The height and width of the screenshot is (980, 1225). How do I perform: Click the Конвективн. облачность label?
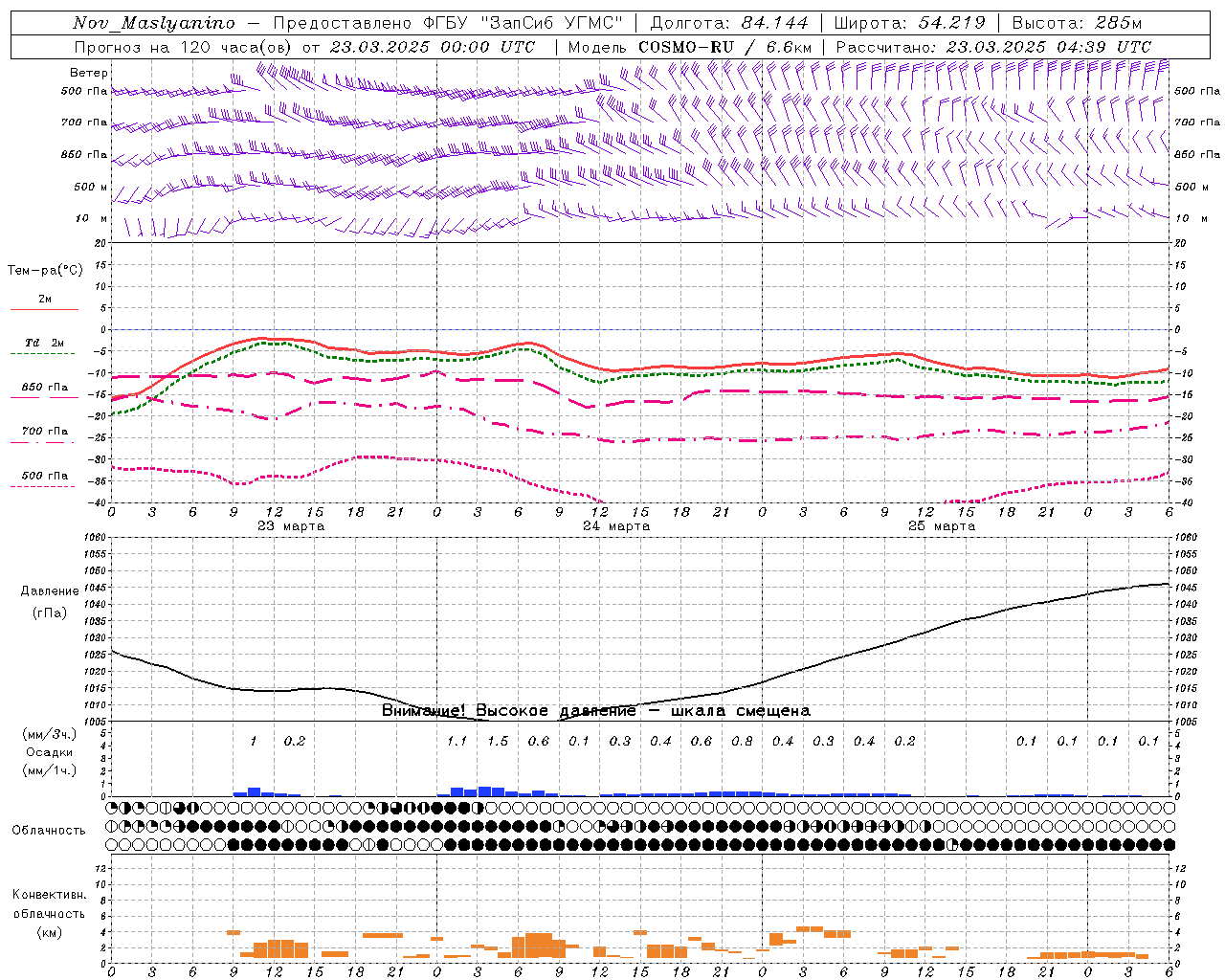49,904
